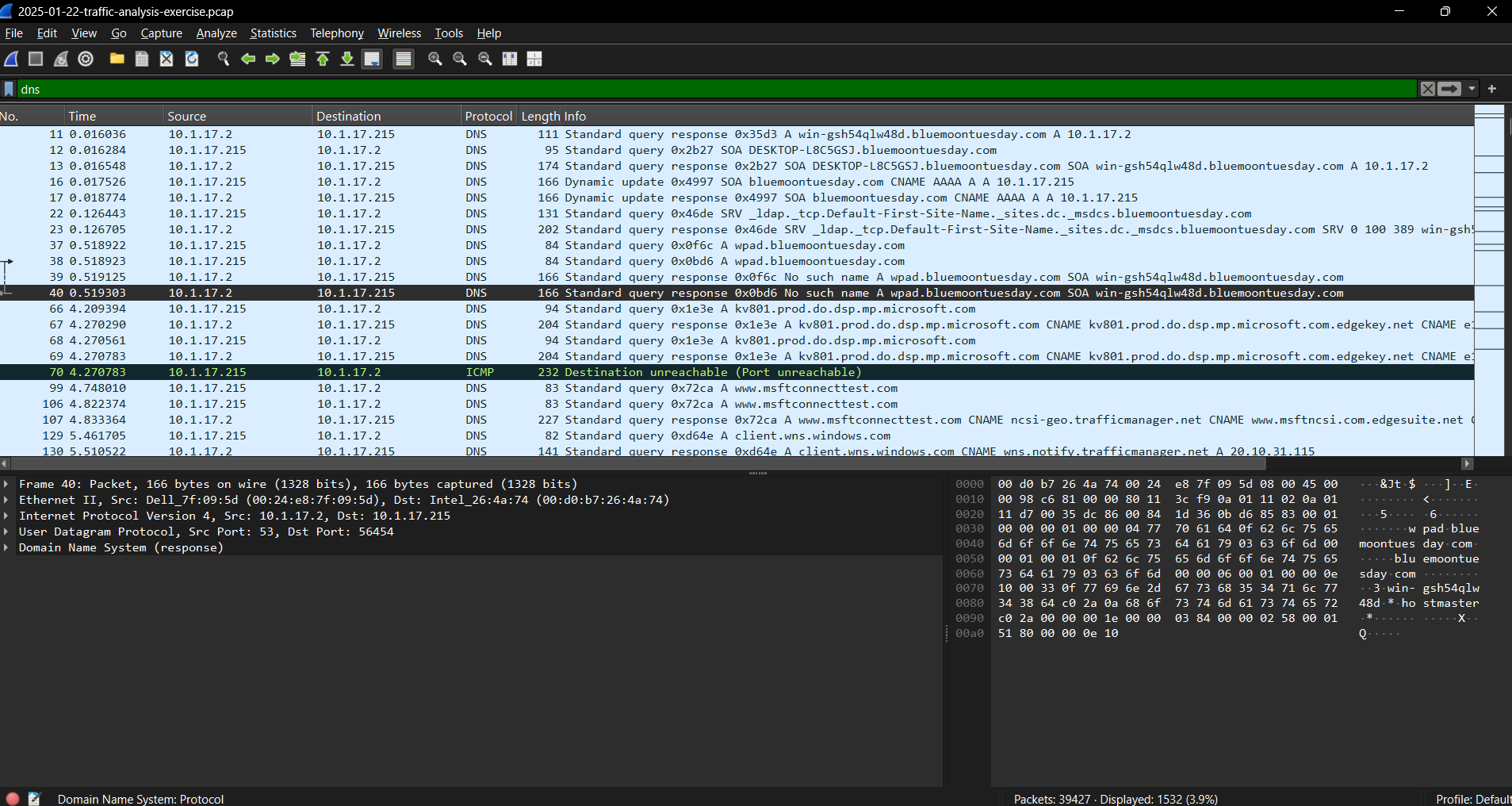
Task: Save the capture file
Action: click(142, 59)
